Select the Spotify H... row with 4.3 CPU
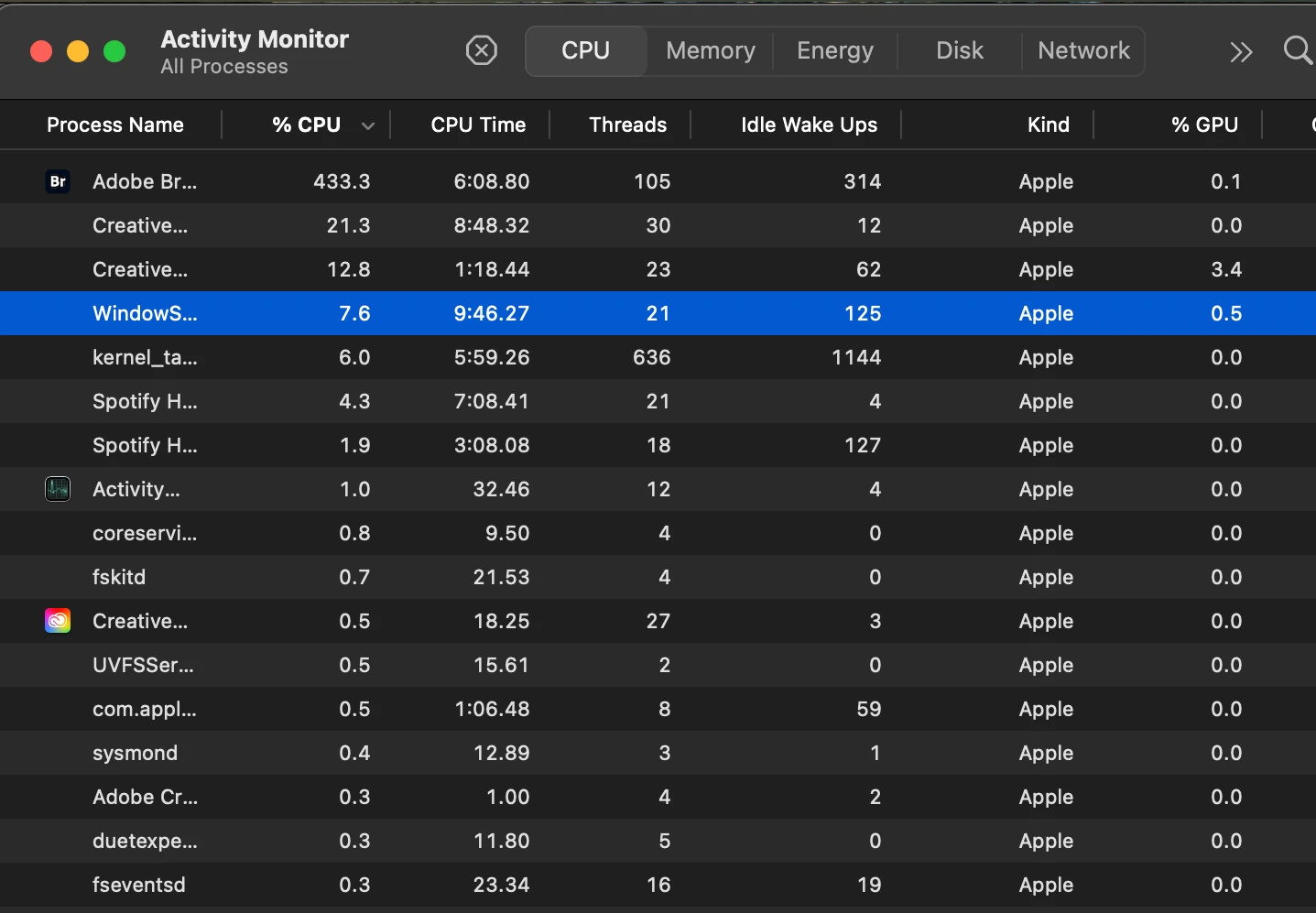 tap(658, 401)
